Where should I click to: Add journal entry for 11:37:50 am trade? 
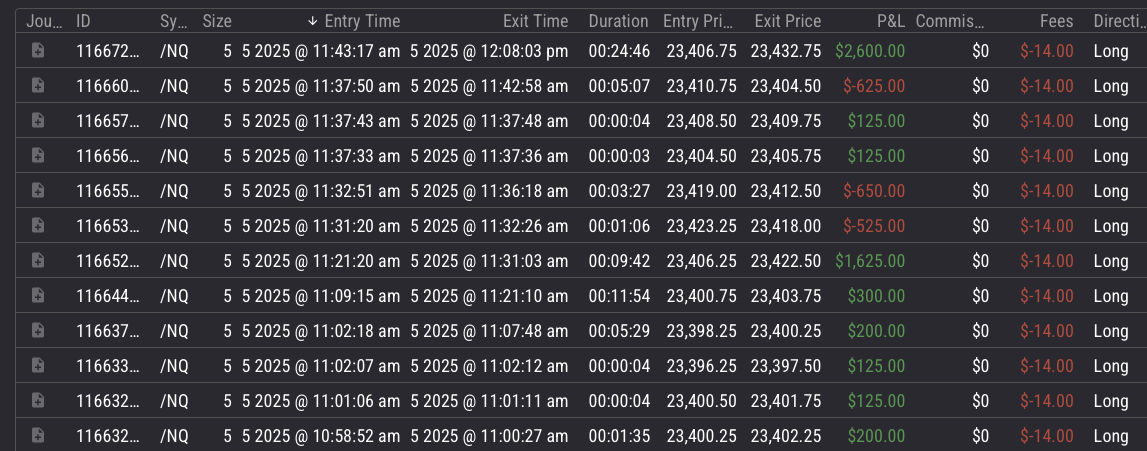(38, 86)
